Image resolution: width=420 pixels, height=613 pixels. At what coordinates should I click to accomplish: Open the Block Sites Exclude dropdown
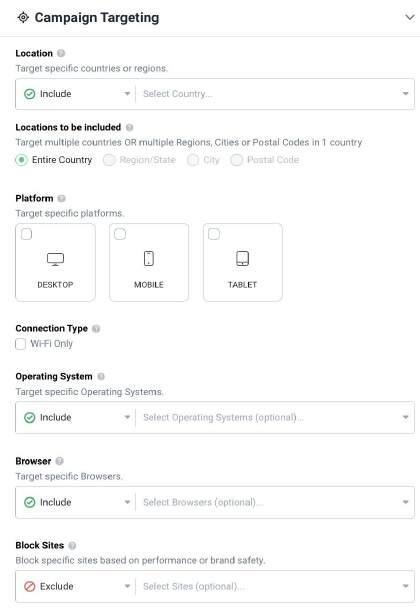pos(75,586)
